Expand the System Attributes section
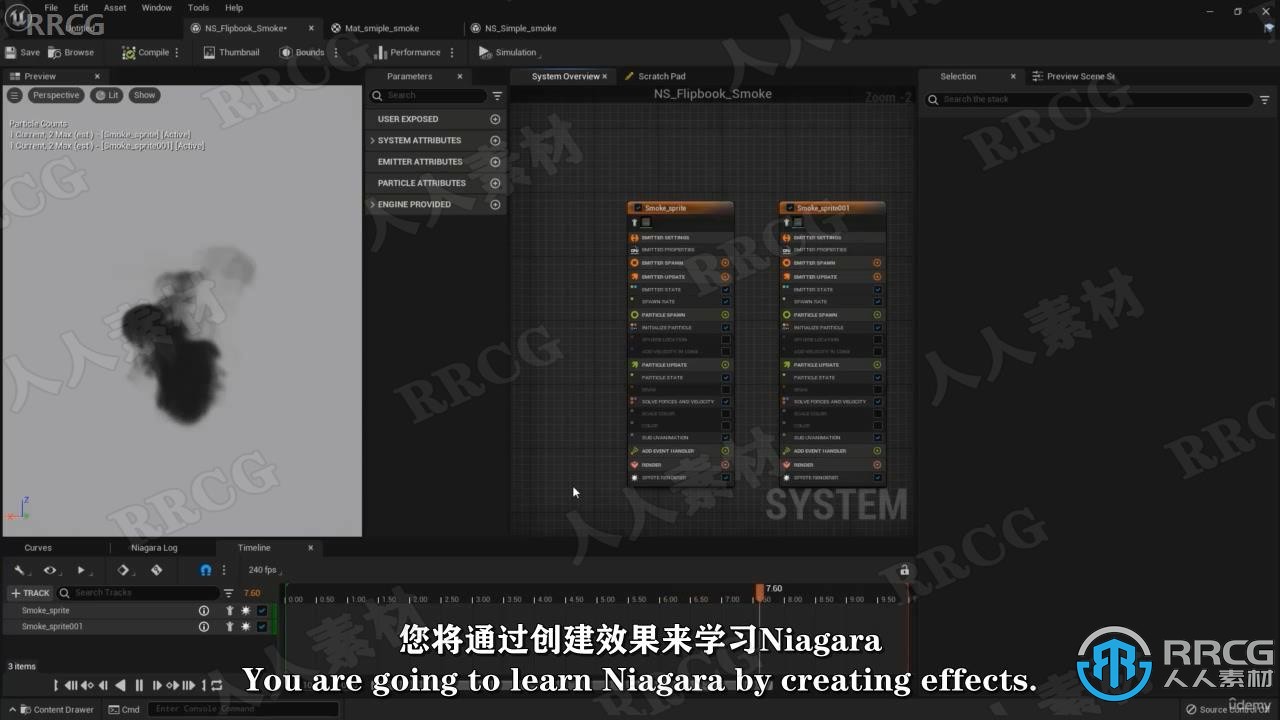1280x720 pixels. coord(373,140)
